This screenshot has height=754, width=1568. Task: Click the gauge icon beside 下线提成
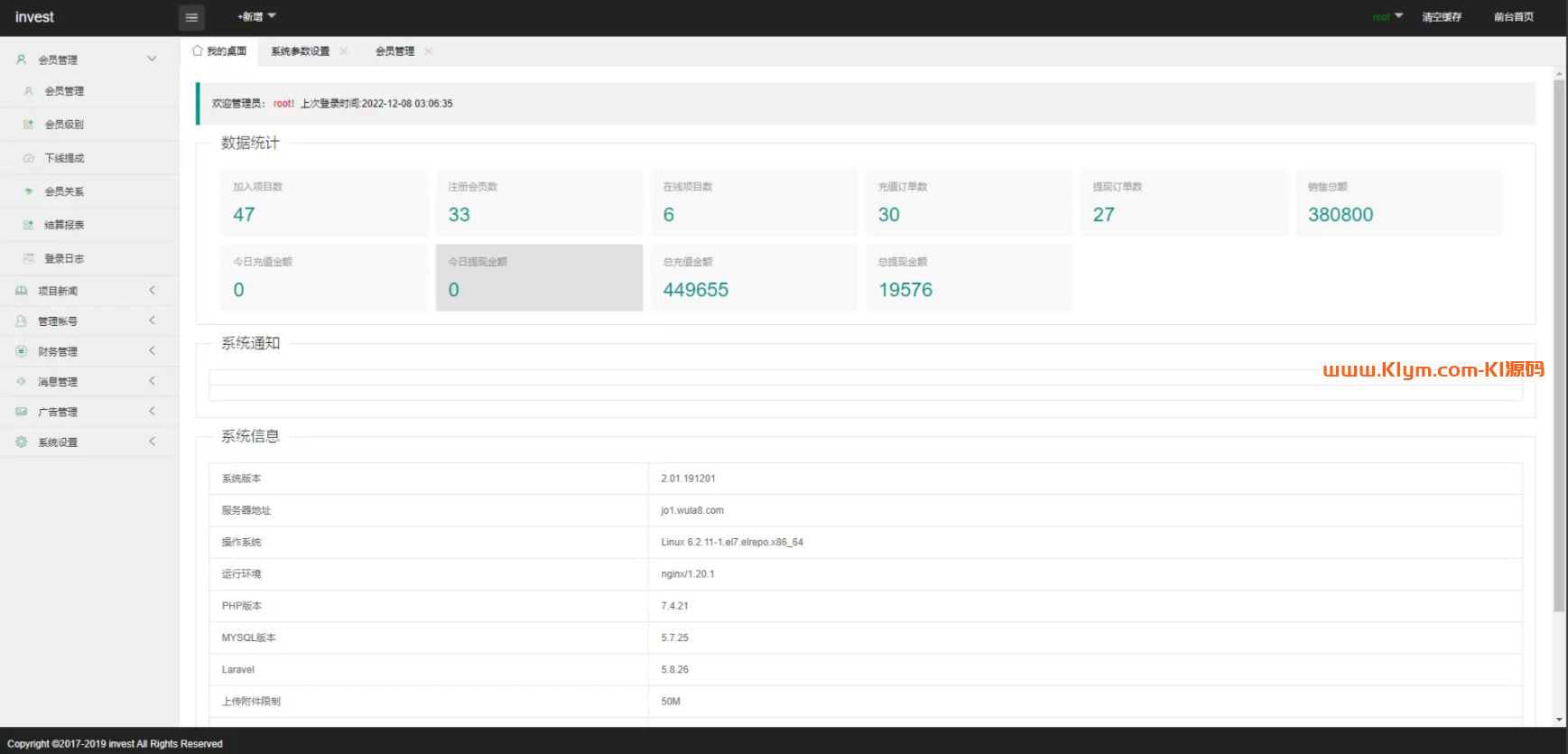pyautogui.click(x=29, y=158)
